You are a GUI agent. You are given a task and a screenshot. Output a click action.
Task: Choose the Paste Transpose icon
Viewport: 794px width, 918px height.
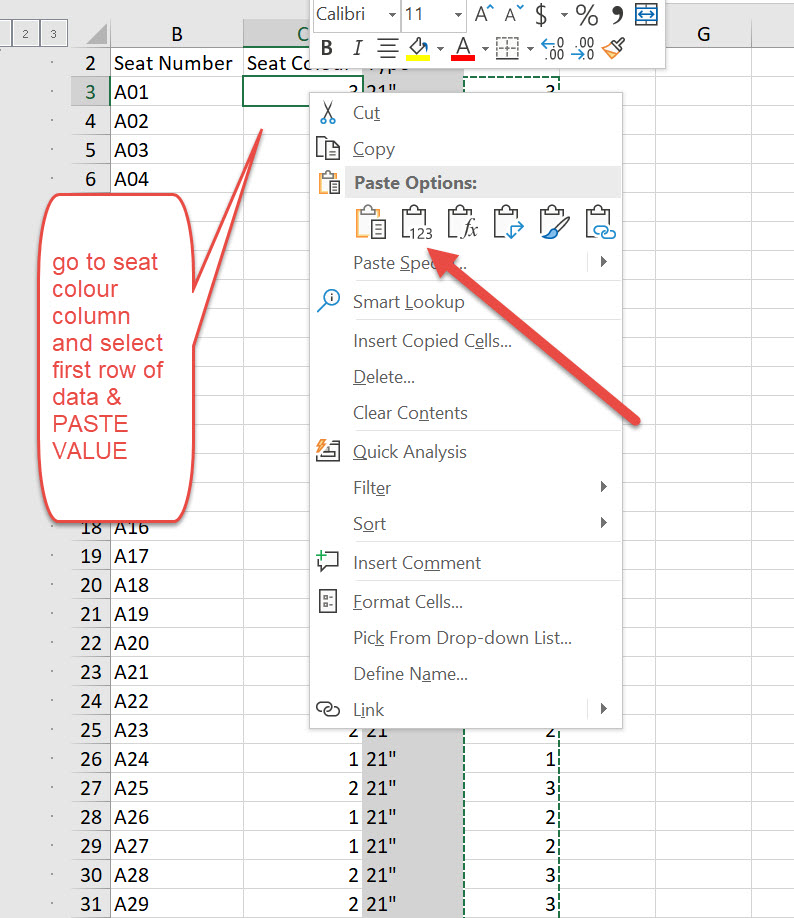tap(508, 223)
